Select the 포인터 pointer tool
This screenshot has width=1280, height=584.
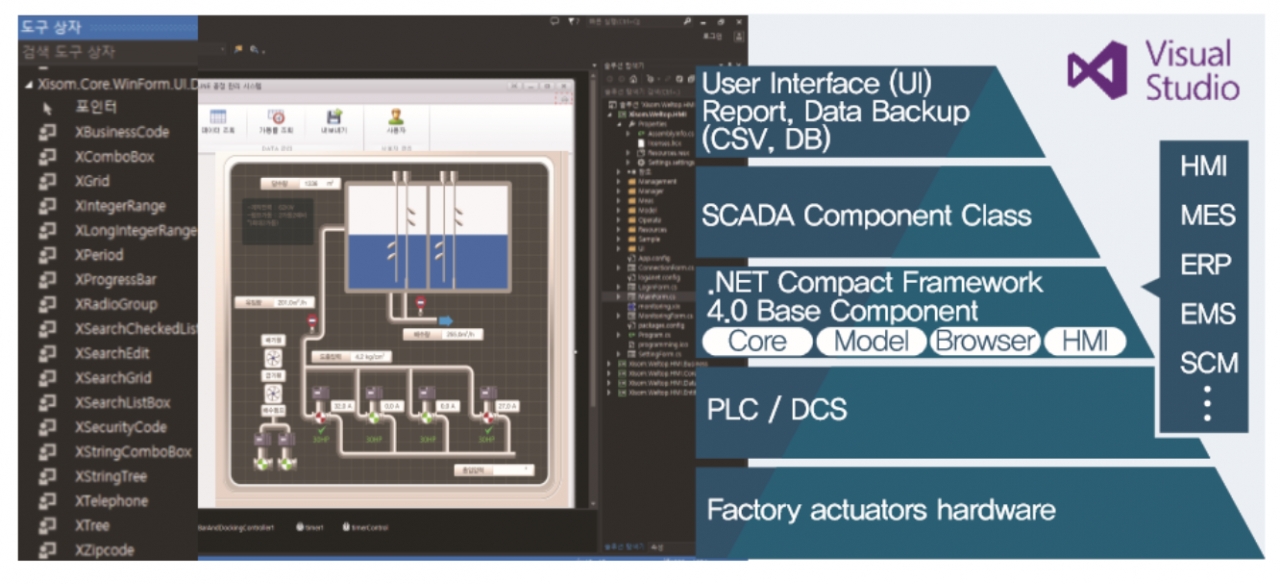coord(48,108)
